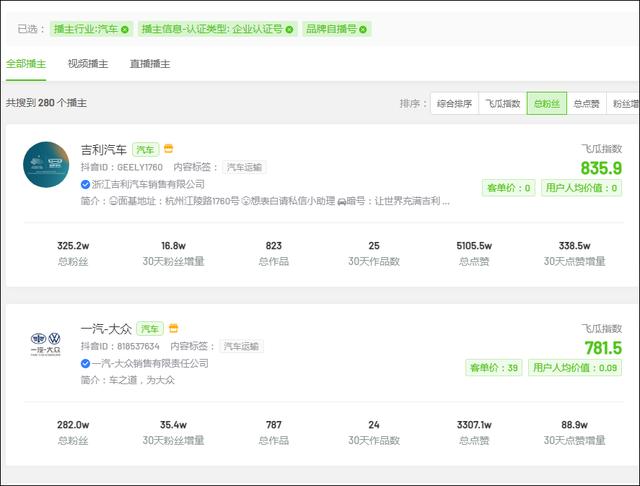
Task: Click 共搜到 280 个播主 result count
Action: (x=46, y=103)
